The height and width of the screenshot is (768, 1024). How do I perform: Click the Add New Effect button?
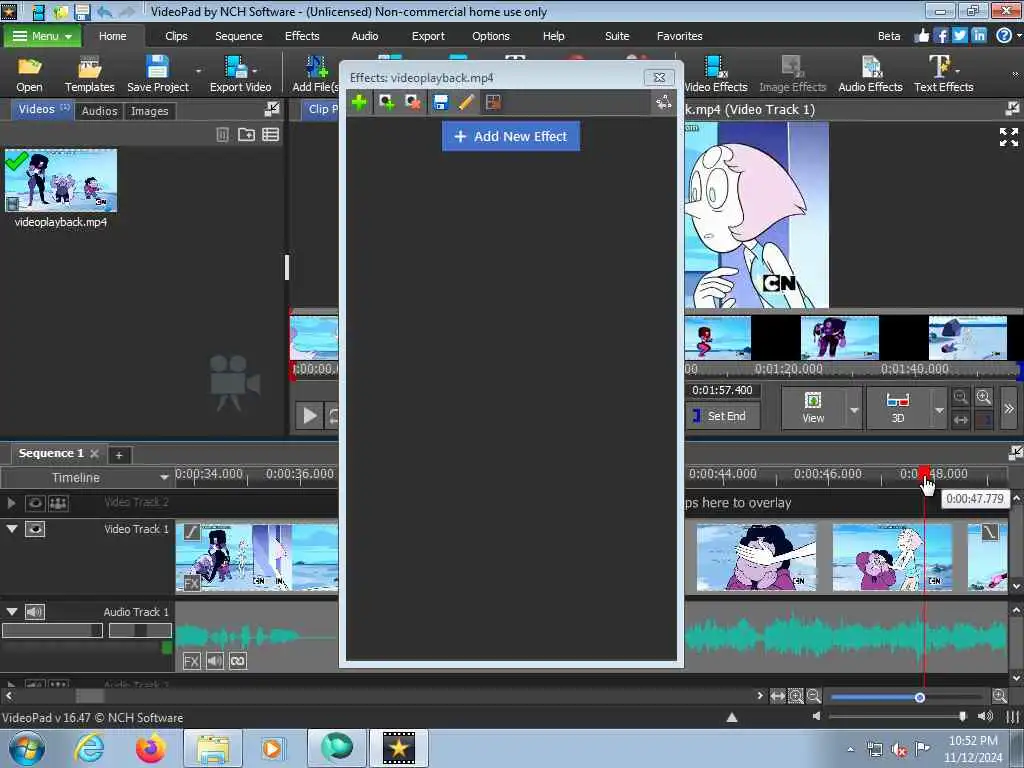[x=511, y=136]
